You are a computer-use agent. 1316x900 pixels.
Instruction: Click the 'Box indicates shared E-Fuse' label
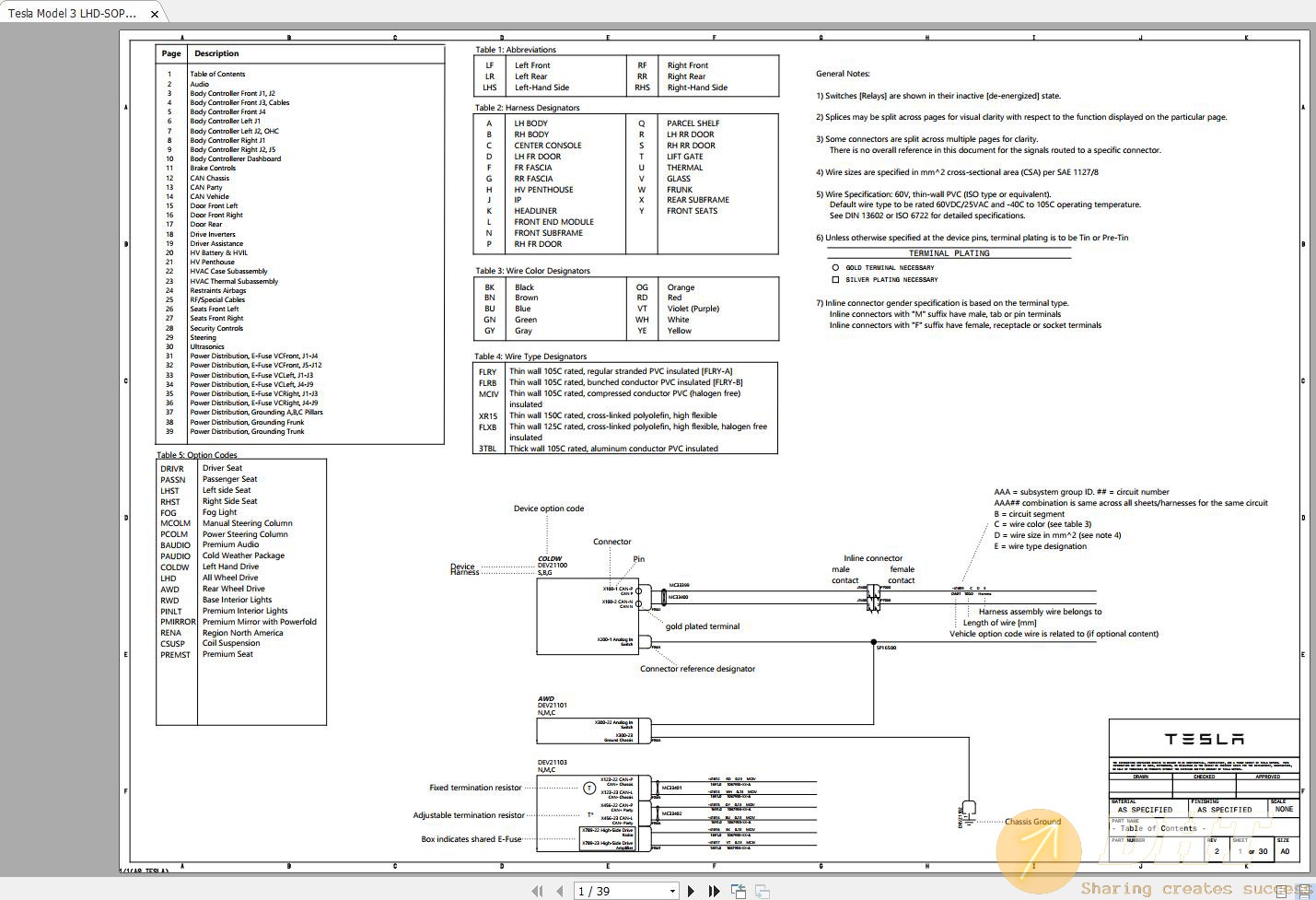[472, 839]
